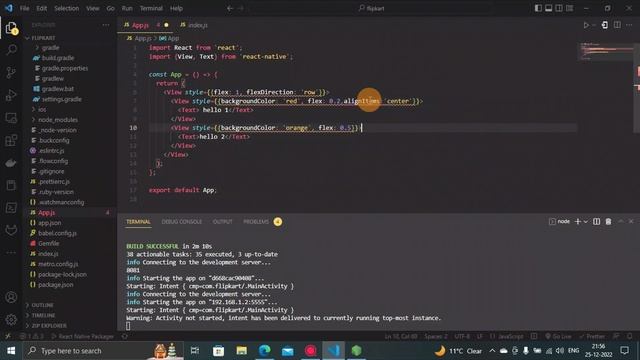Image resolution: width=640 pixels, height=360 pixels.
Task: Run the code with the play icon
Action: (x=586, y=25)
